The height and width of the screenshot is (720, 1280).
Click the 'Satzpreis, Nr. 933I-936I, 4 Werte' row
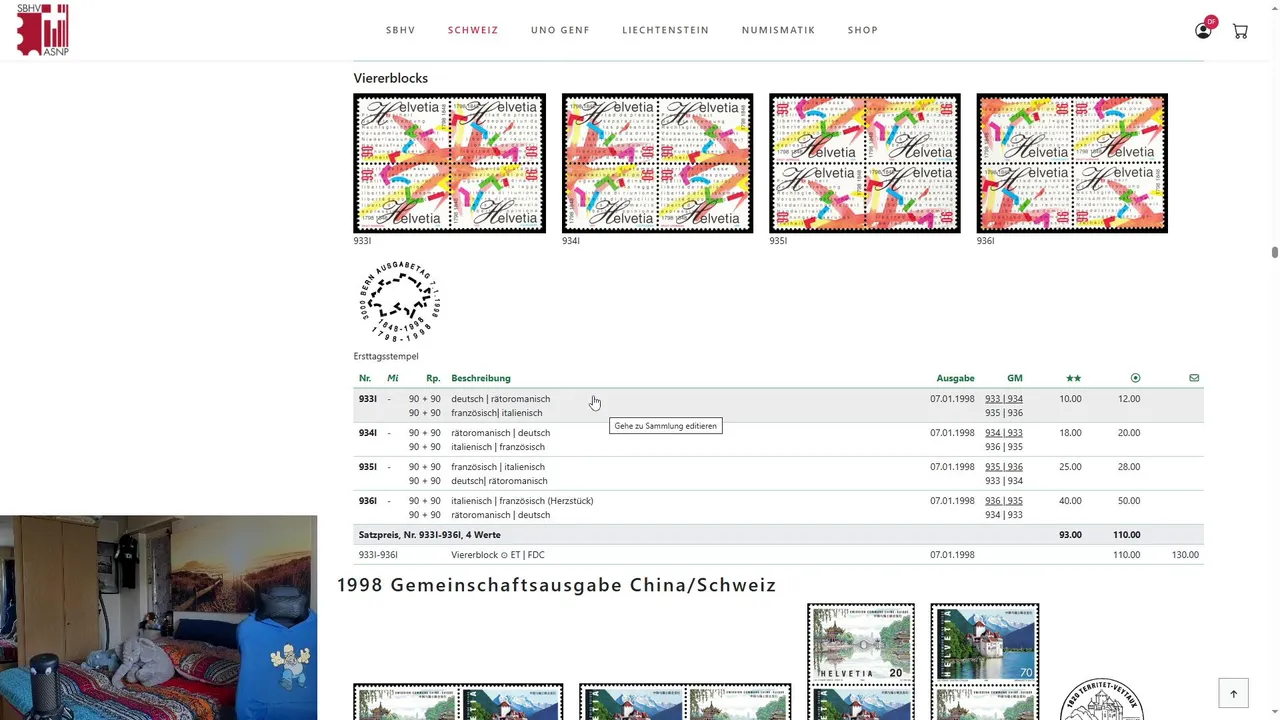778,535
